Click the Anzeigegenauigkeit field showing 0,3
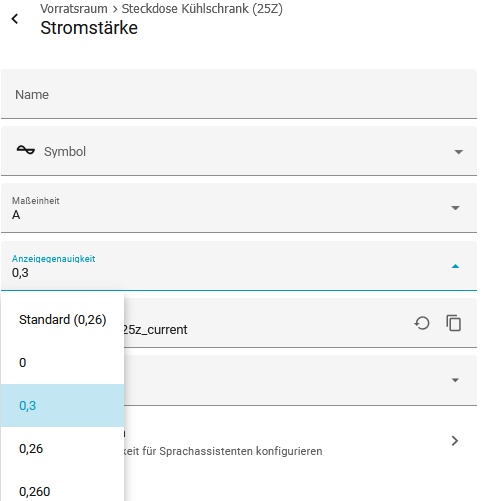Viewport: 486px width, 501px height. [239, 266]
